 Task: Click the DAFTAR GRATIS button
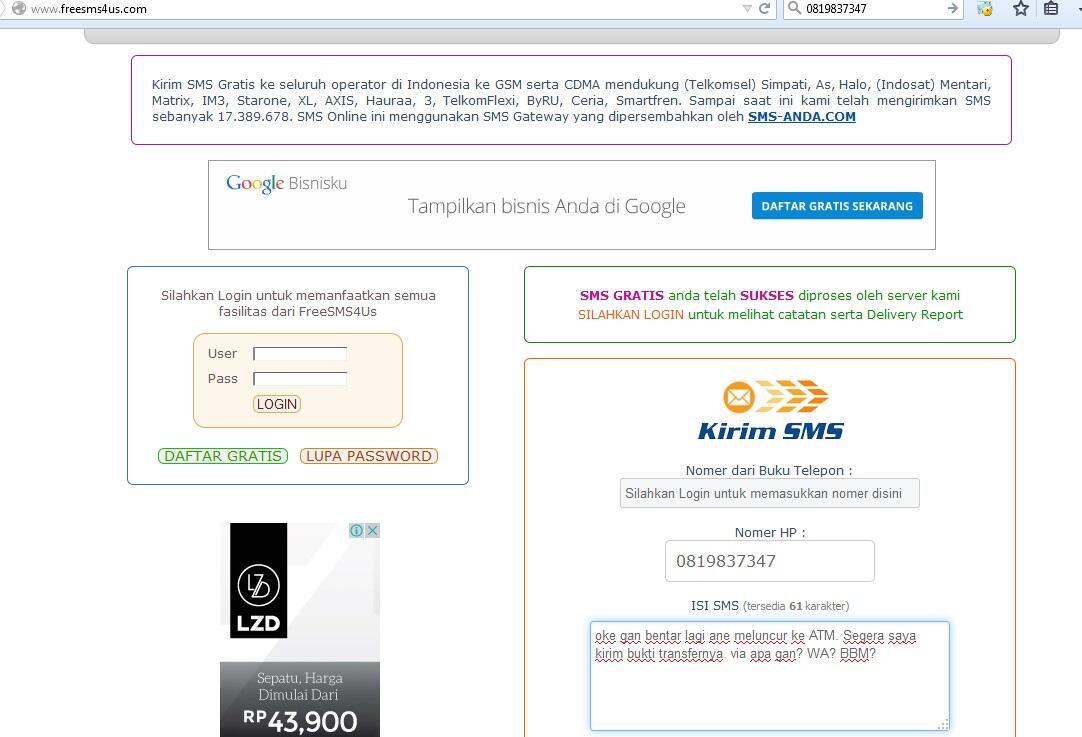tap(223, 456)
